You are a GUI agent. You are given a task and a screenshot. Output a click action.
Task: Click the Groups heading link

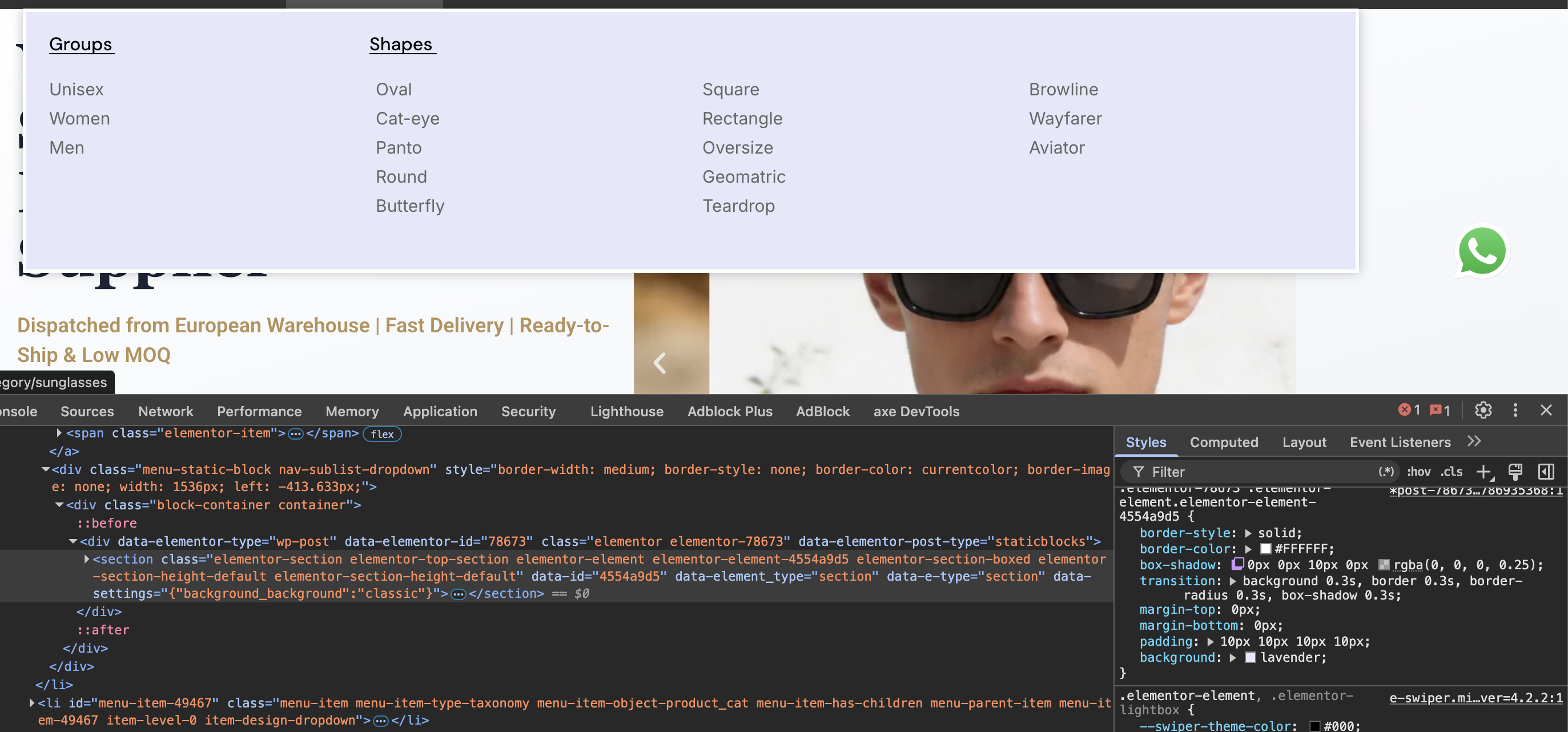(81, 45)
